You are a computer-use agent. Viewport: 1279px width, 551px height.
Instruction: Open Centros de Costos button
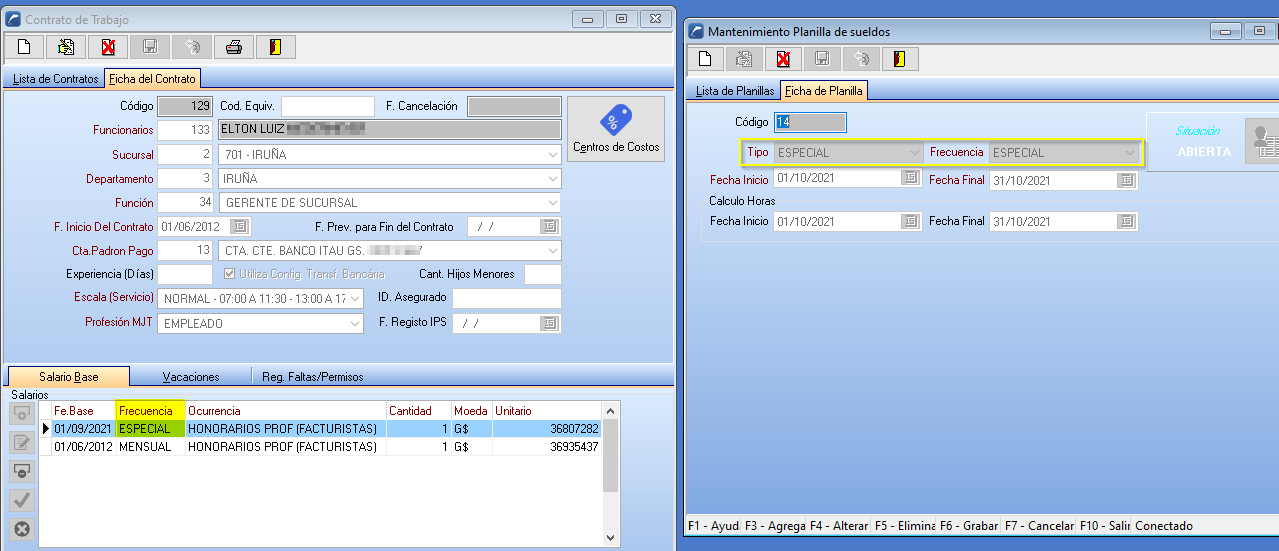point(616,129)
